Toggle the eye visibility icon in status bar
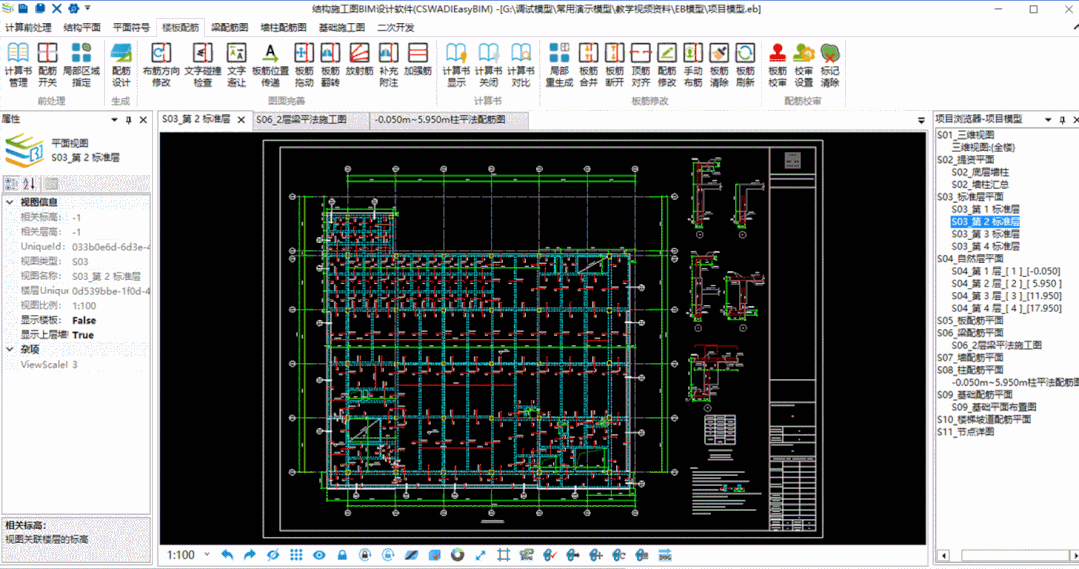Viewport: 1079px width, 569px height. [x=319, y=555]
